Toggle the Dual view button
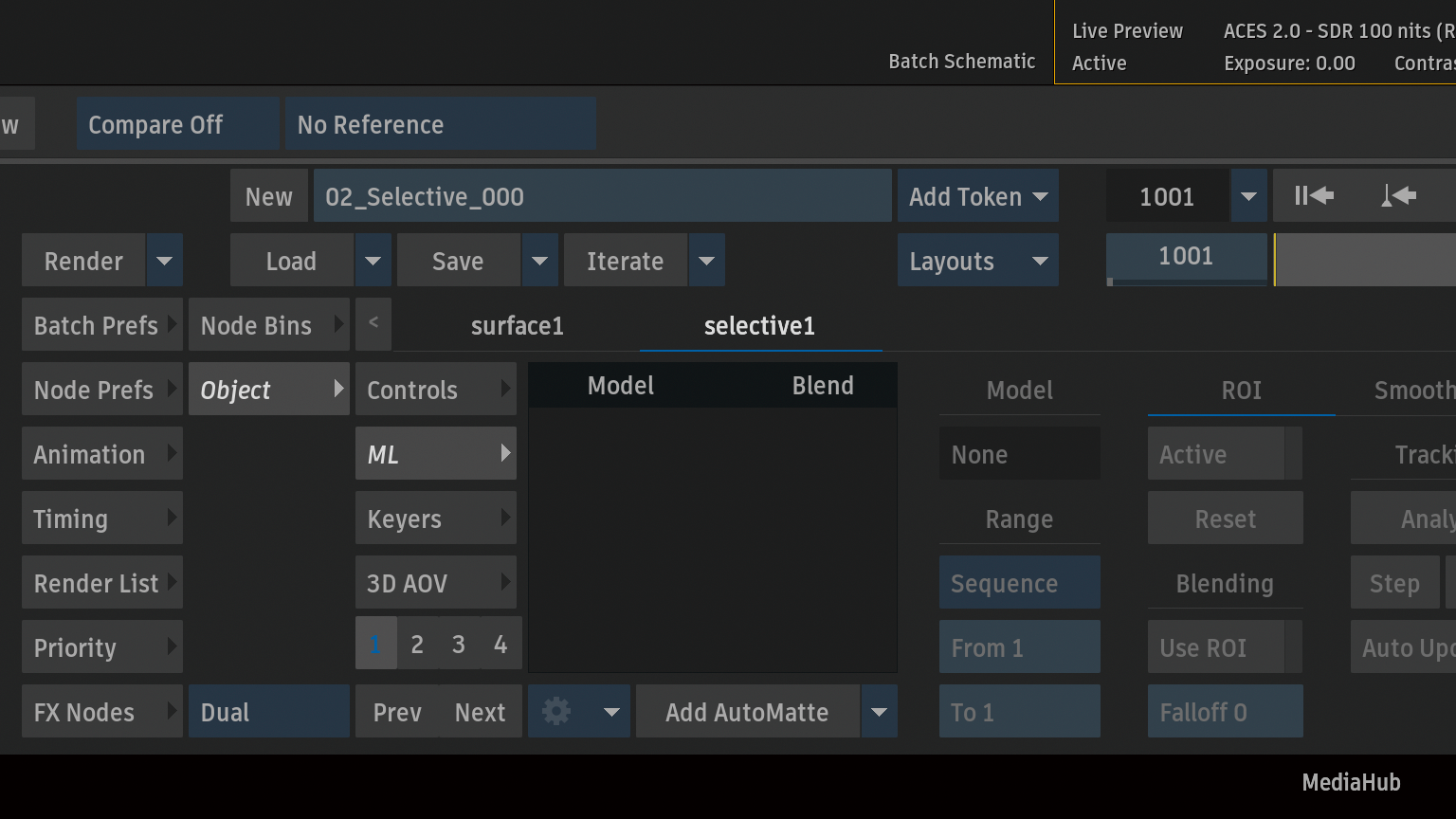 (x=268, y=712)
